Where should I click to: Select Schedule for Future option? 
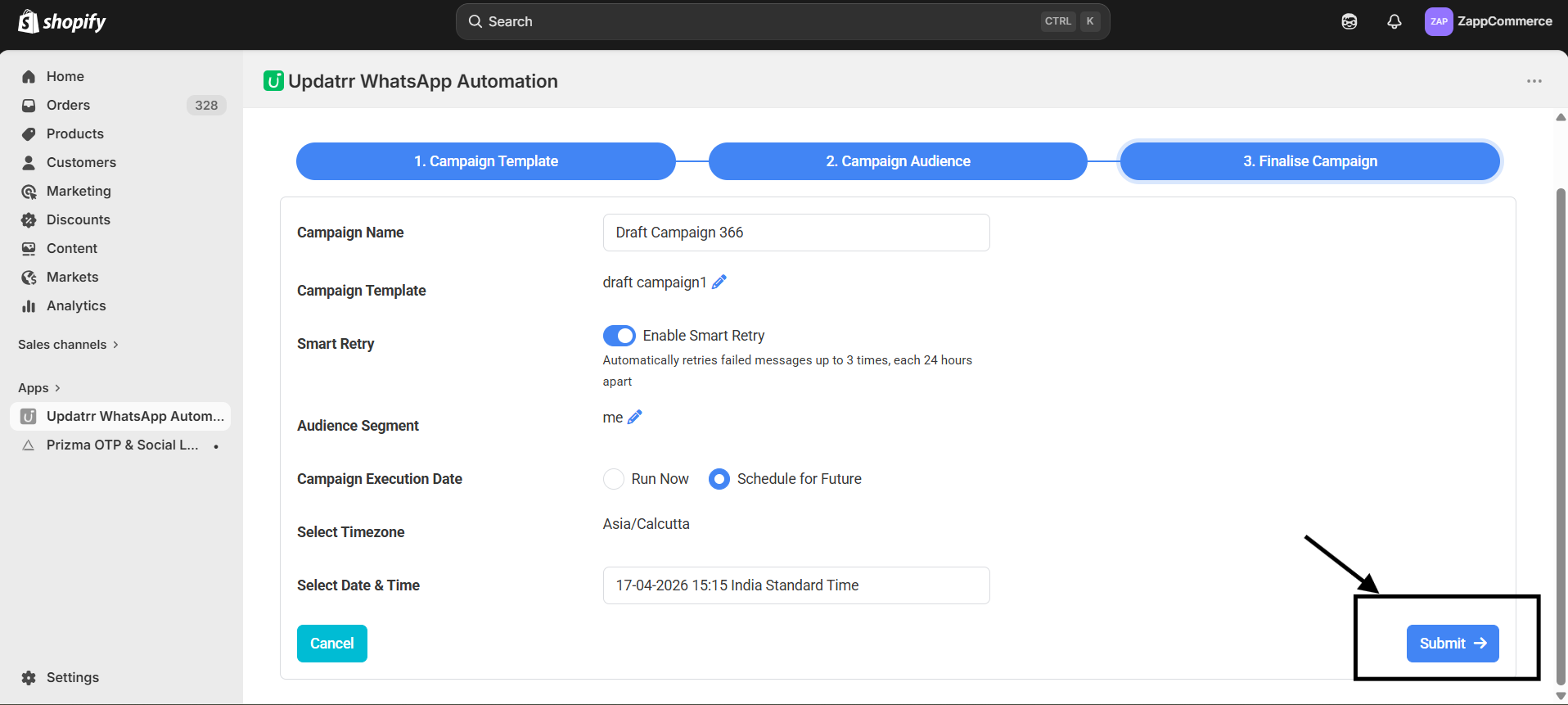tap(719, 479)
